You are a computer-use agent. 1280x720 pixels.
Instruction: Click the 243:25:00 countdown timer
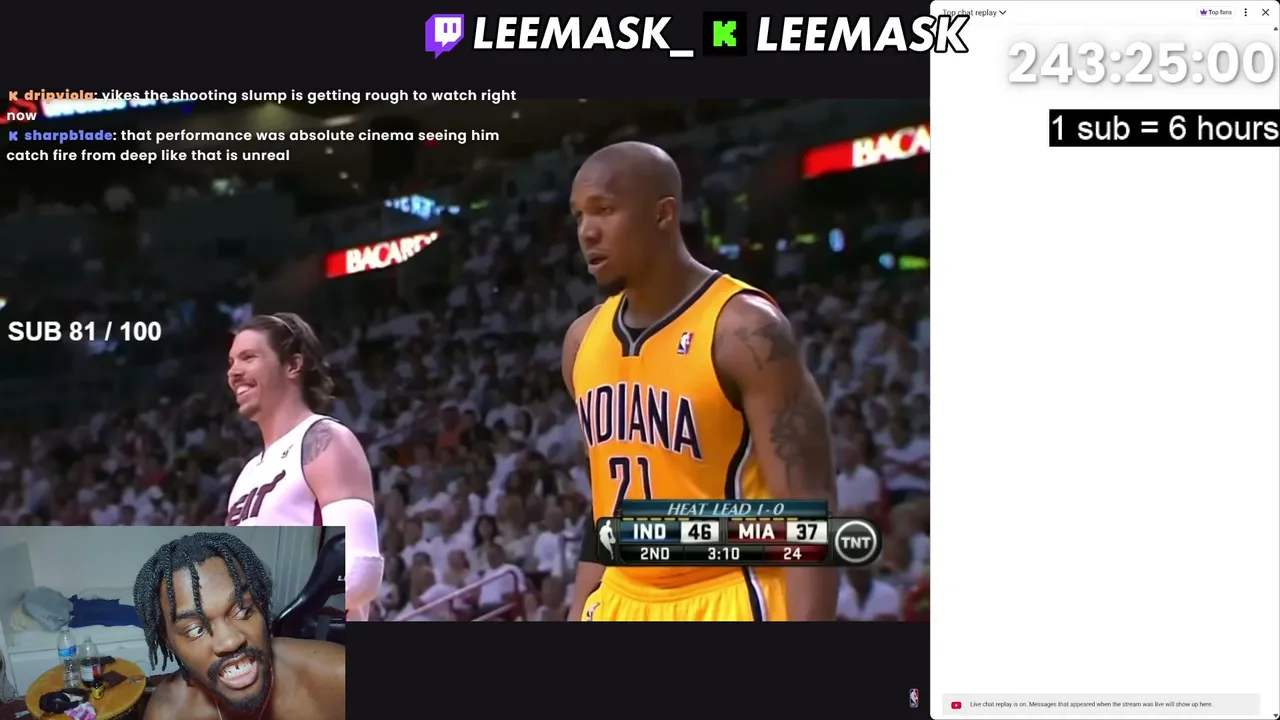[x=1141, y=63]
